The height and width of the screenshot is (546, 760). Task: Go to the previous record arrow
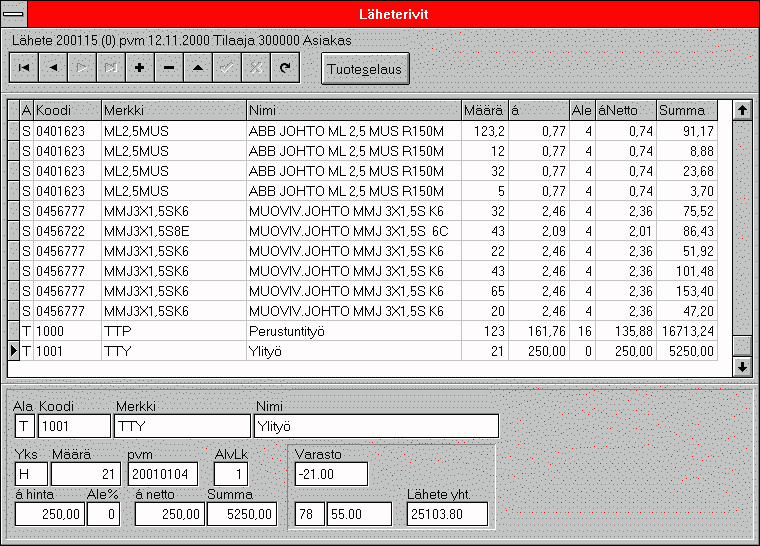52,67
